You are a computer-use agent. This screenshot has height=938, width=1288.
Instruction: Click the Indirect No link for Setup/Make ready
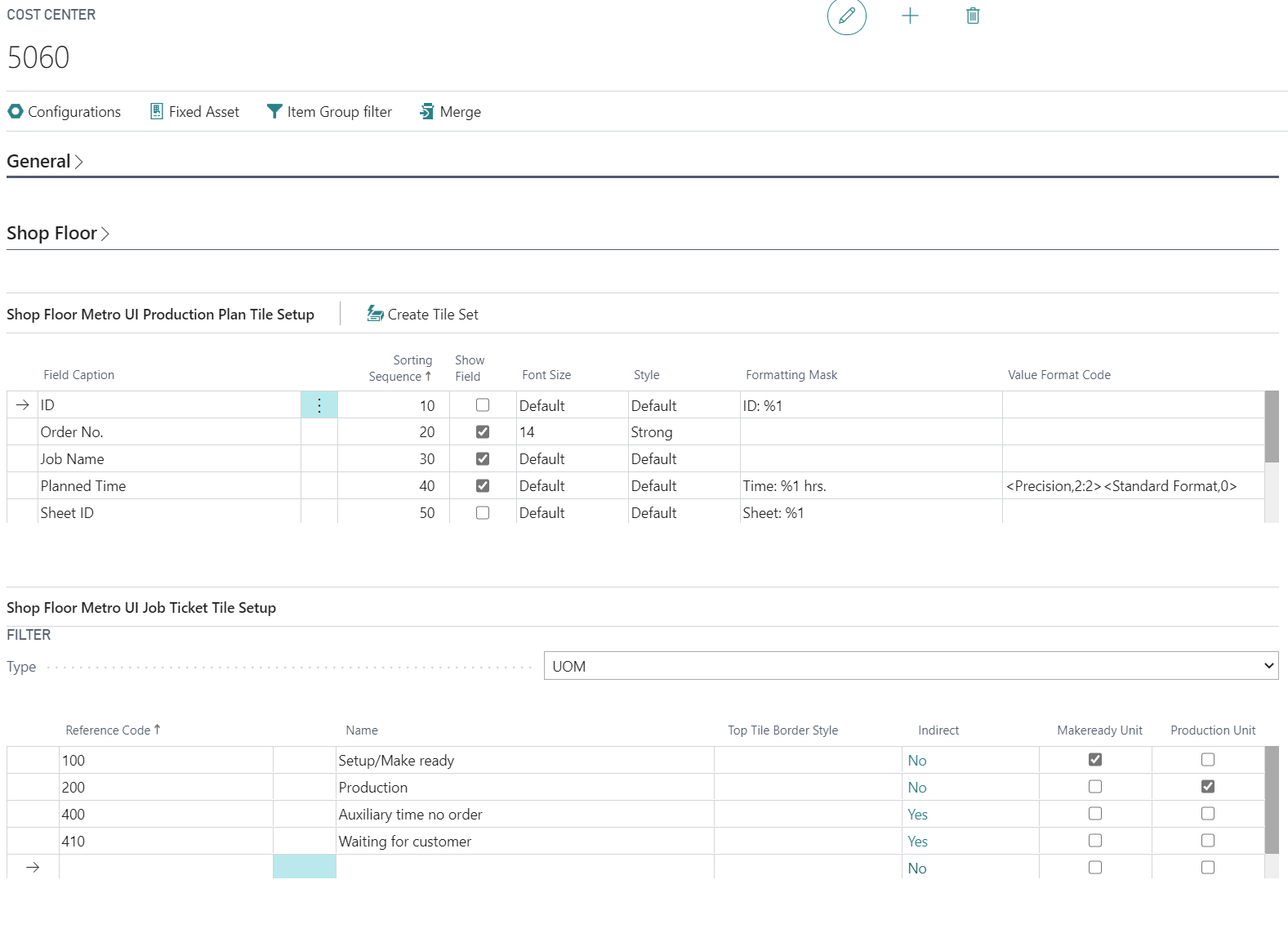pyautogui.click(x=917, y=761)
